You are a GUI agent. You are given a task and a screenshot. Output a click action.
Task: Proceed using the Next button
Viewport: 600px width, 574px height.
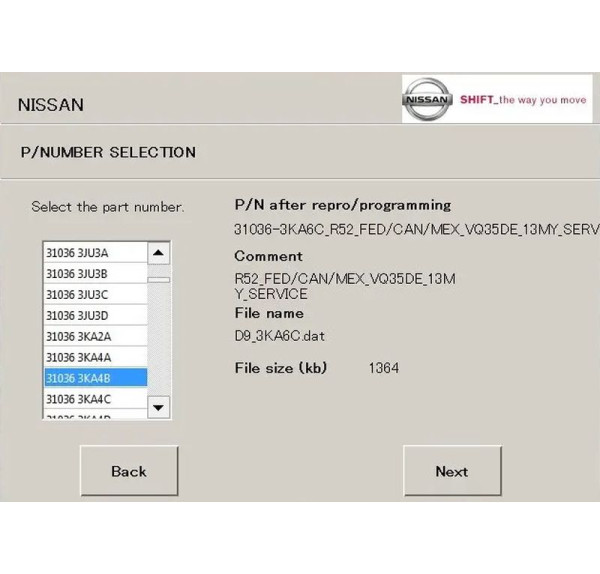pos(451,471)
